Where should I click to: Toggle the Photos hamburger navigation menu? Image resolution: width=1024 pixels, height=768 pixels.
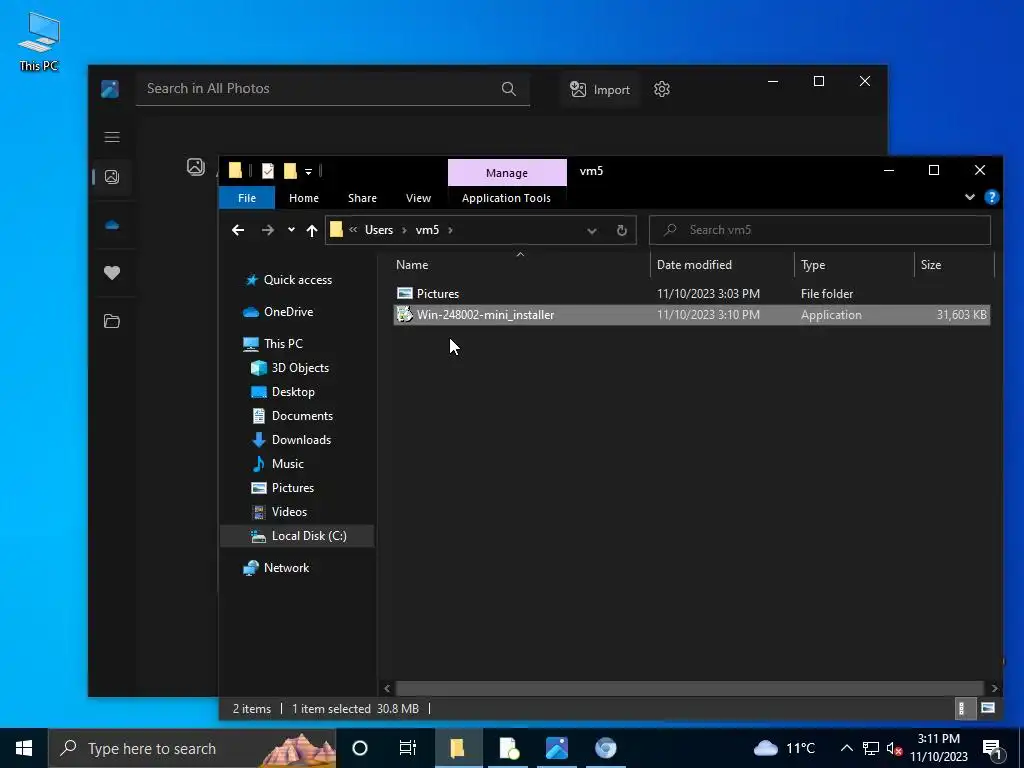point(112,136)
